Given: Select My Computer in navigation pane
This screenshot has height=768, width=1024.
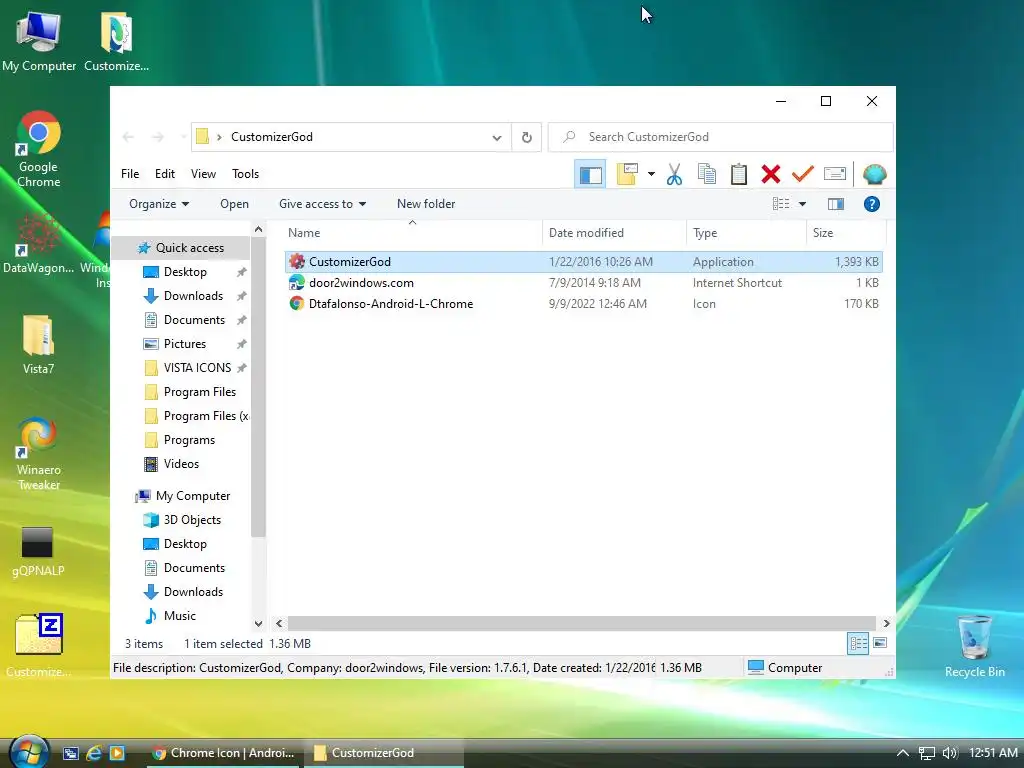Looking at the screenshot, I should [x=193, y=496].
